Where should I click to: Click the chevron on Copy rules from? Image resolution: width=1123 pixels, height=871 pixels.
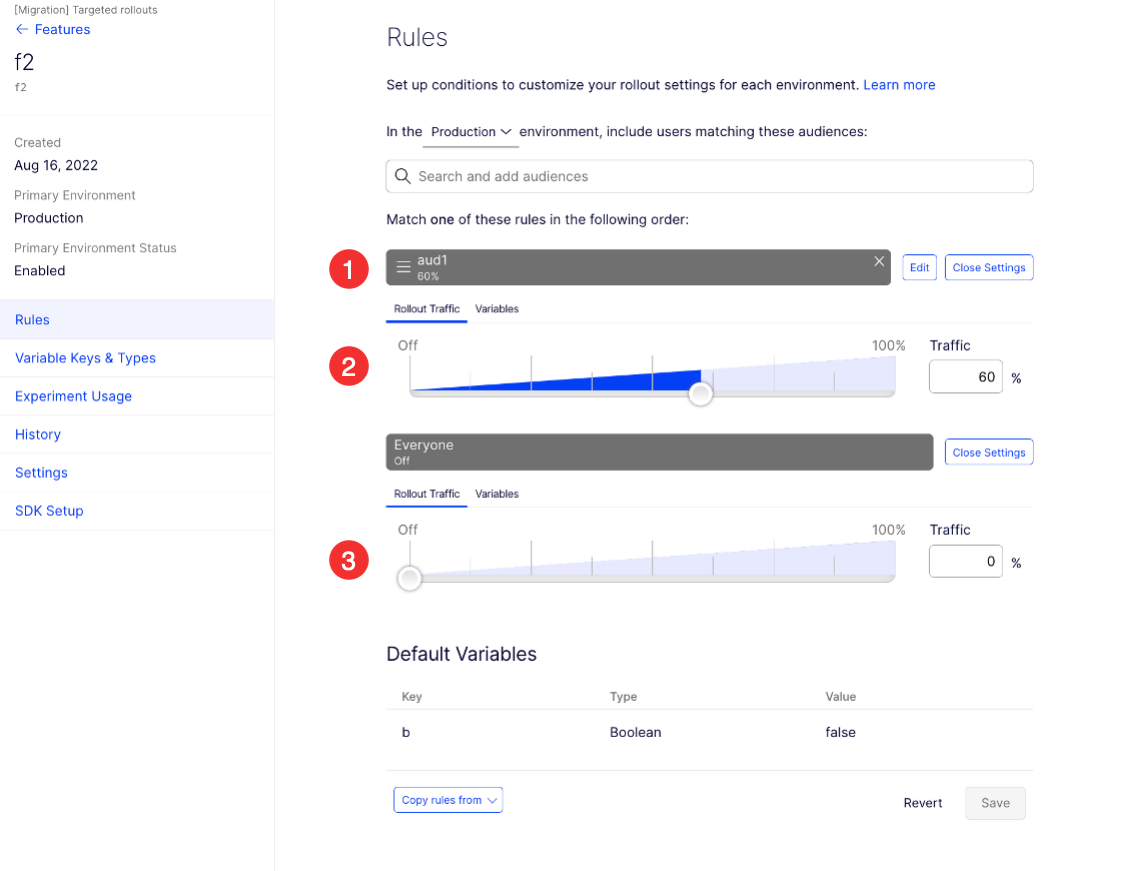(x=492, y=801)
